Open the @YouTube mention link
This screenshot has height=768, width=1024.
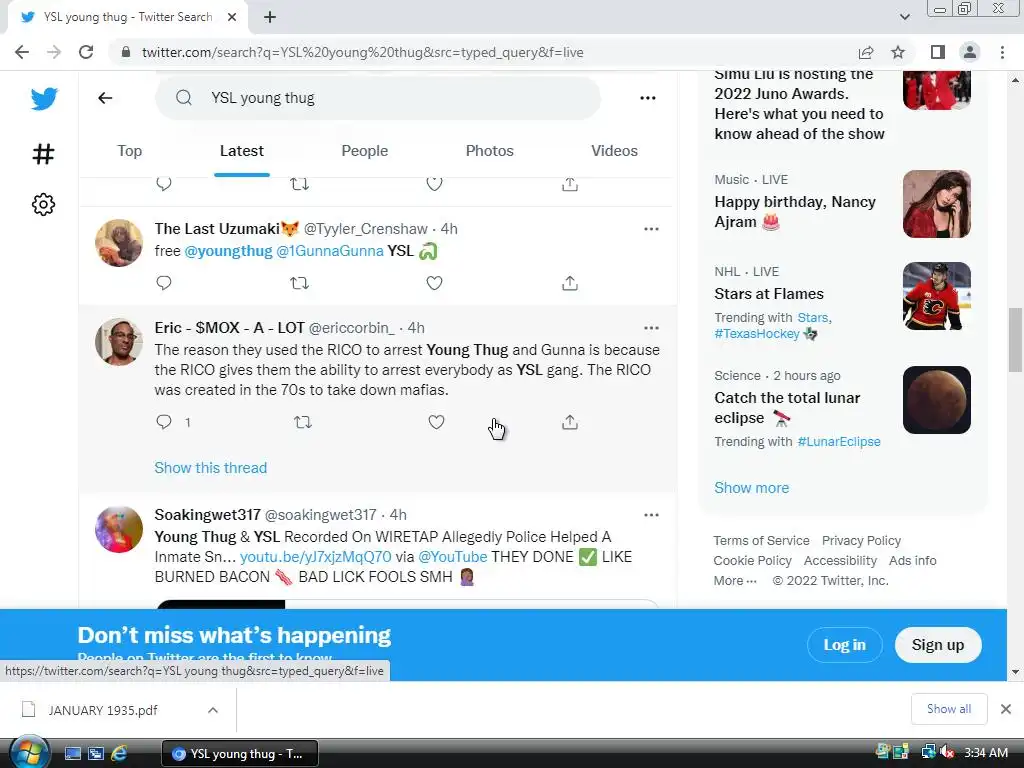click(453, 556)
